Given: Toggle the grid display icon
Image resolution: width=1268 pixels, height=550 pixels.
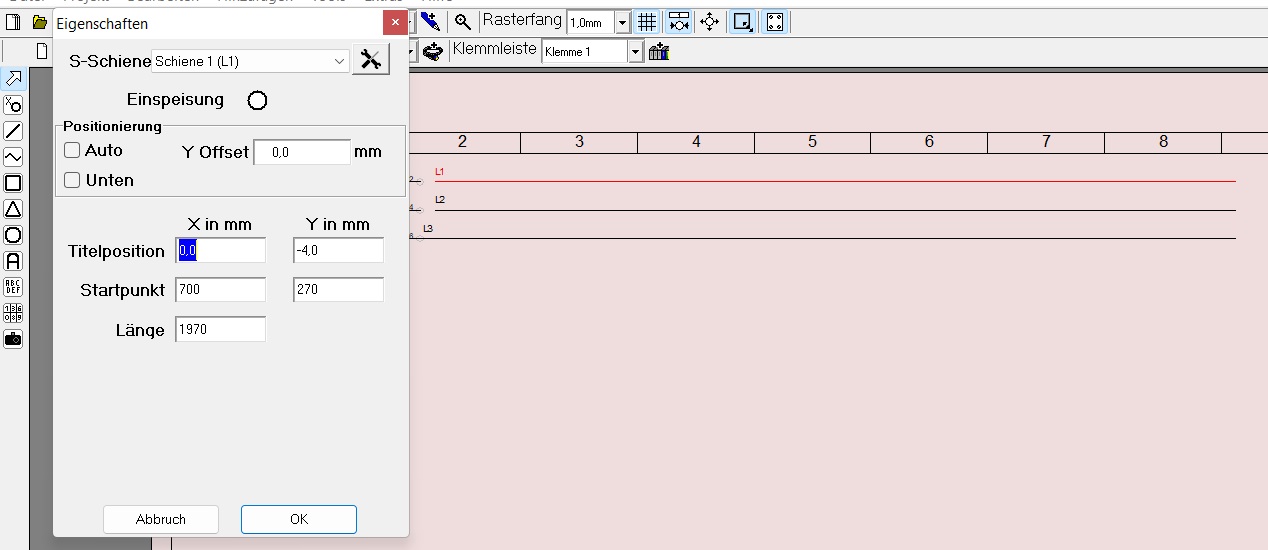Looking at the screenshot, I should pyautogui.click(x=647, y=22).
